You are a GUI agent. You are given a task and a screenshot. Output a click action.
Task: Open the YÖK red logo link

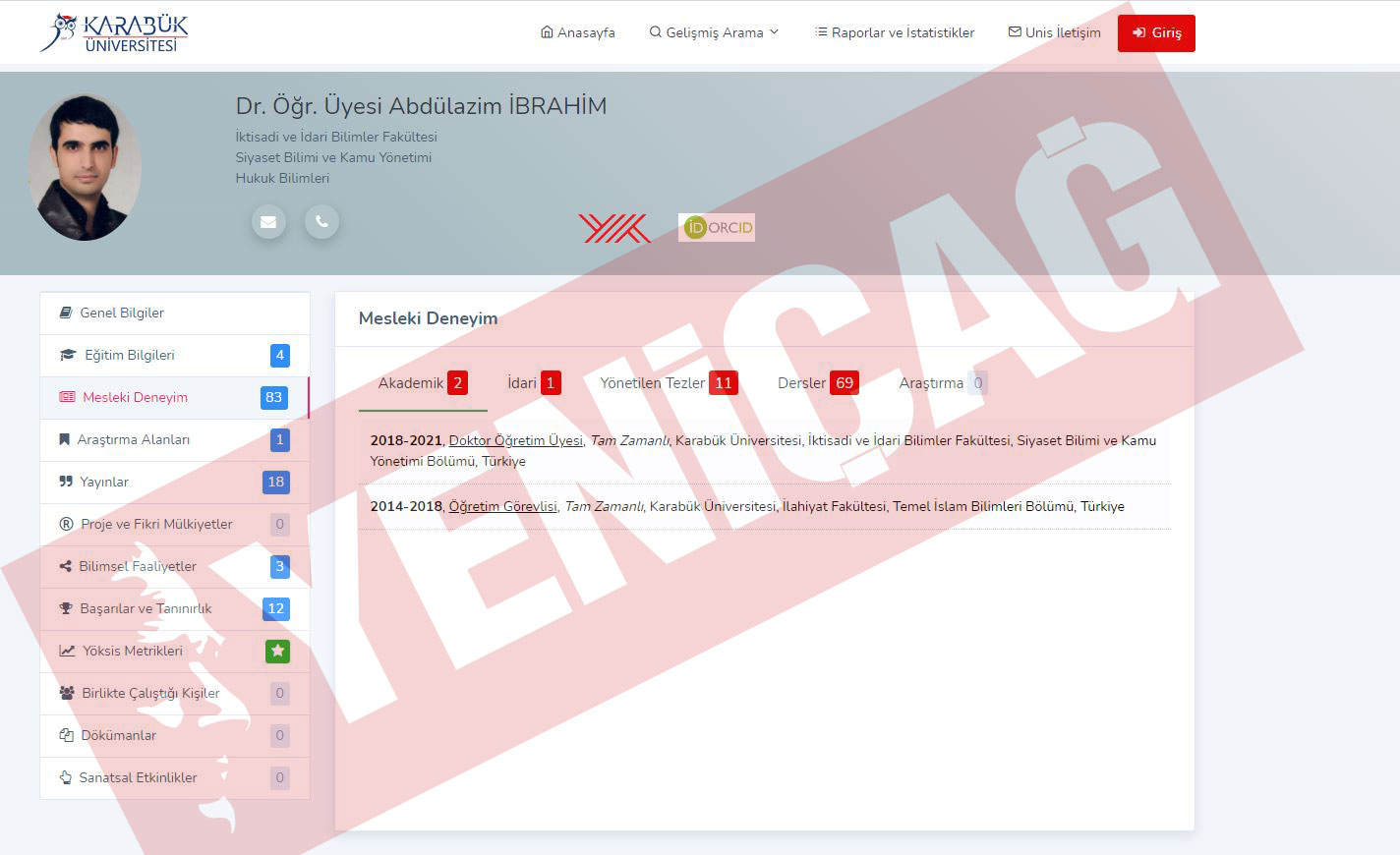tap(614, 228)
